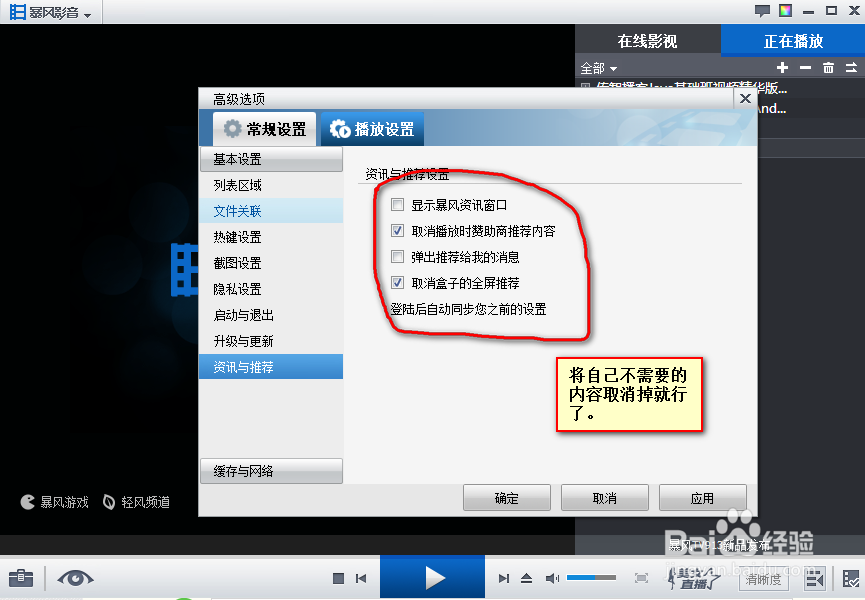Stop playback with the square stop button

point(338,578)
